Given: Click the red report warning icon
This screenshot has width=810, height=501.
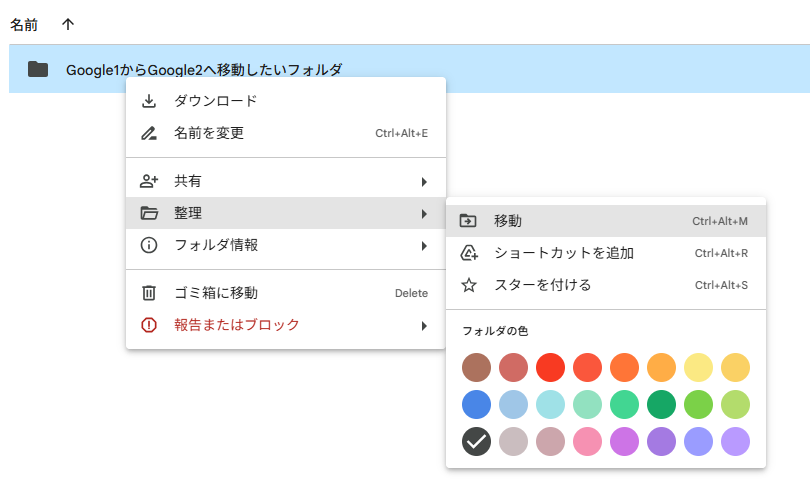Looking at the screenshot, I should 149,325.
